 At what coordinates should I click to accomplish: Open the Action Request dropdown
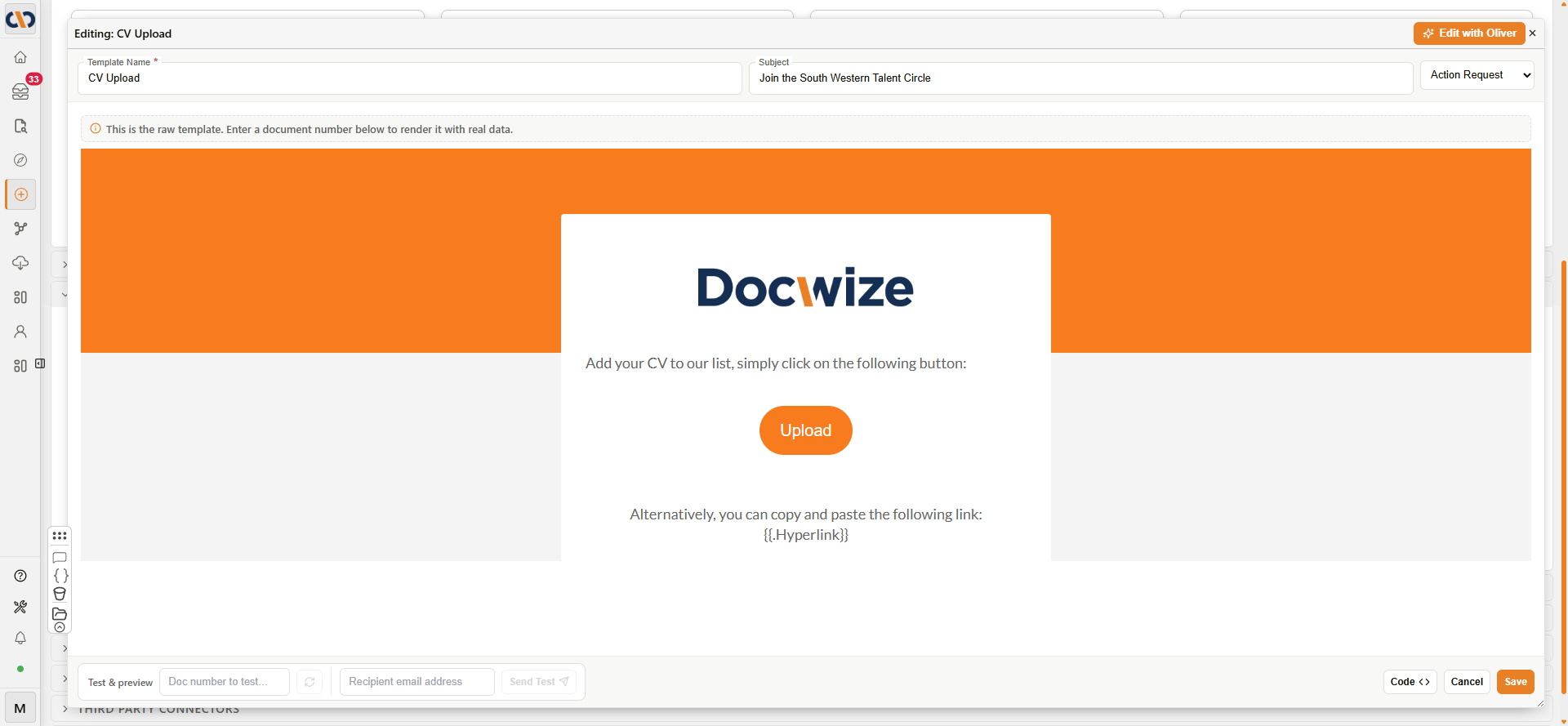click(1477, 75)
